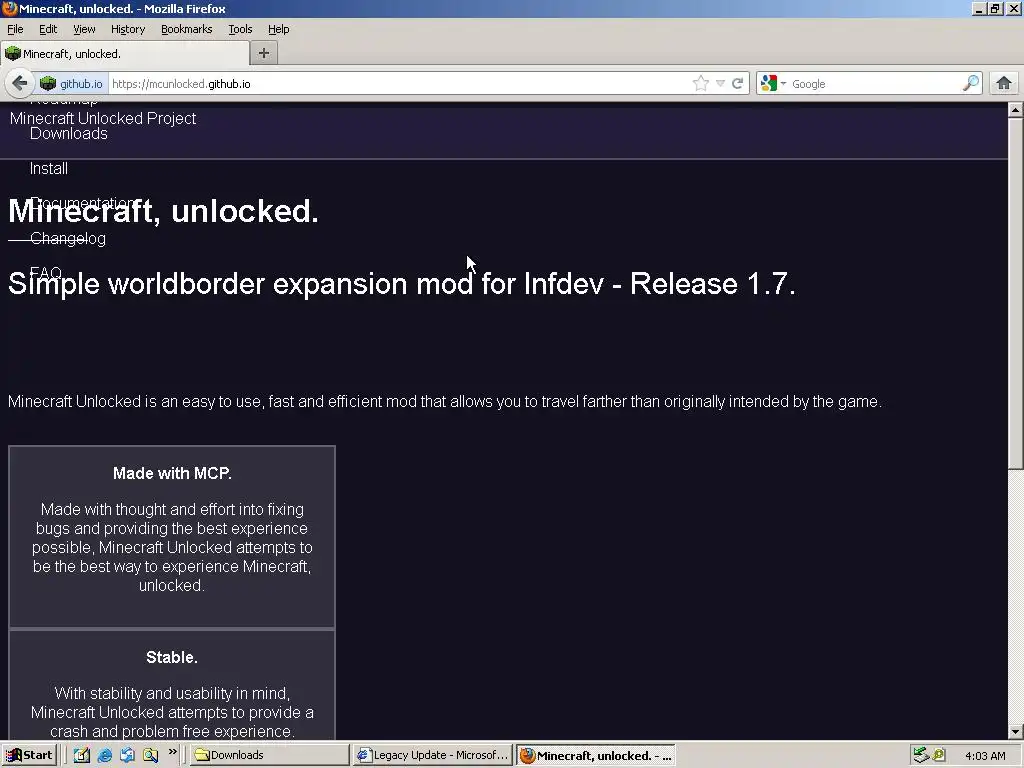This screenshot has height=768, width=1024.
Task: Open the View menu
Action: point(84,29)
